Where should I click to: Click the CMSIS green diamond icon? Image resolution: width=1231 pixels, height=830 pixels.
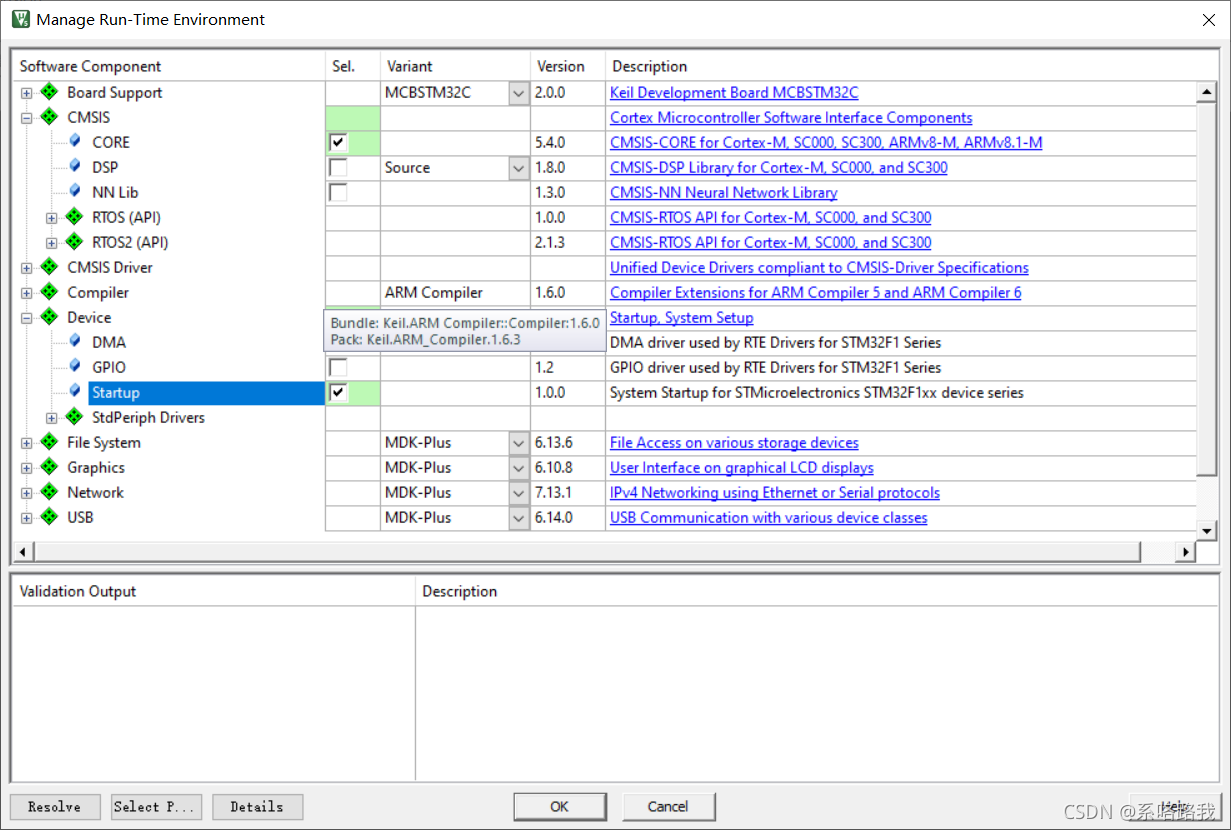pos(49,117)
